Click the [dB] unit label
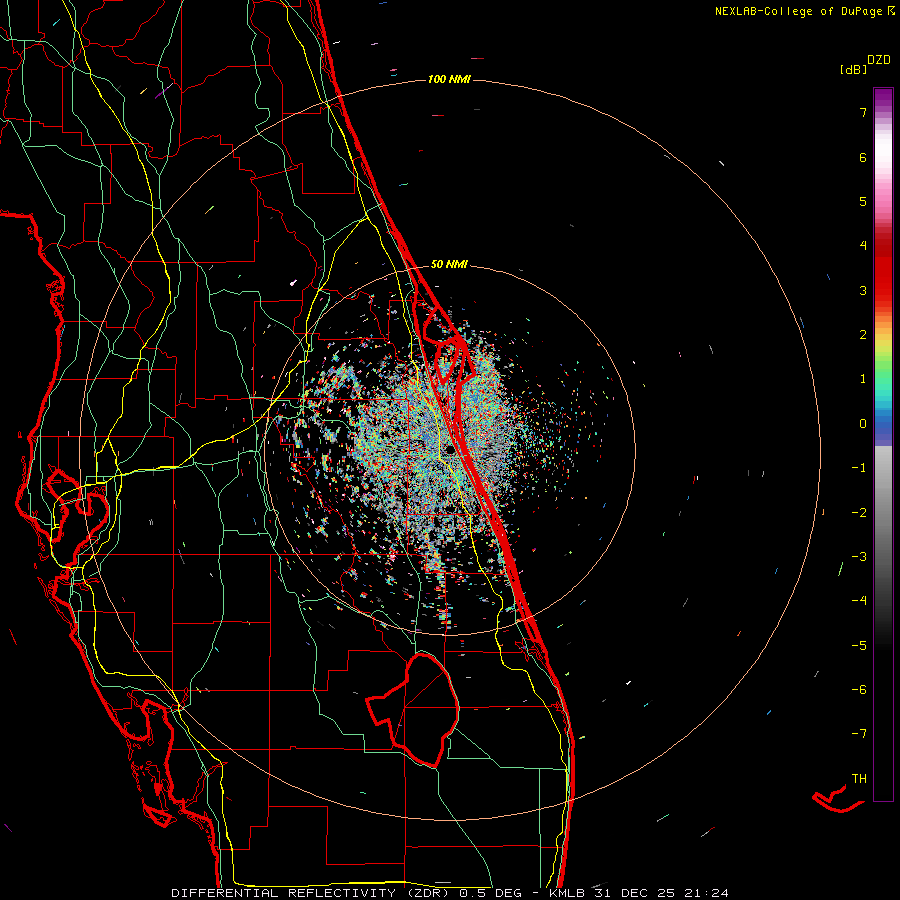900x900 pixels. click(x=853, y=69)
